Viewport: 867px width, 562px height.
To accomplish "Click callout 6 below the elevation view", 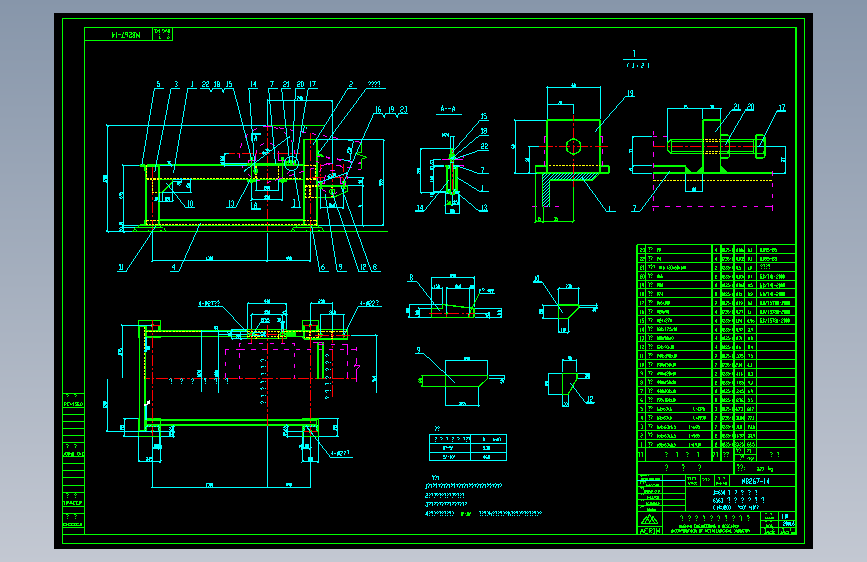I will click(x=323, y=267).
